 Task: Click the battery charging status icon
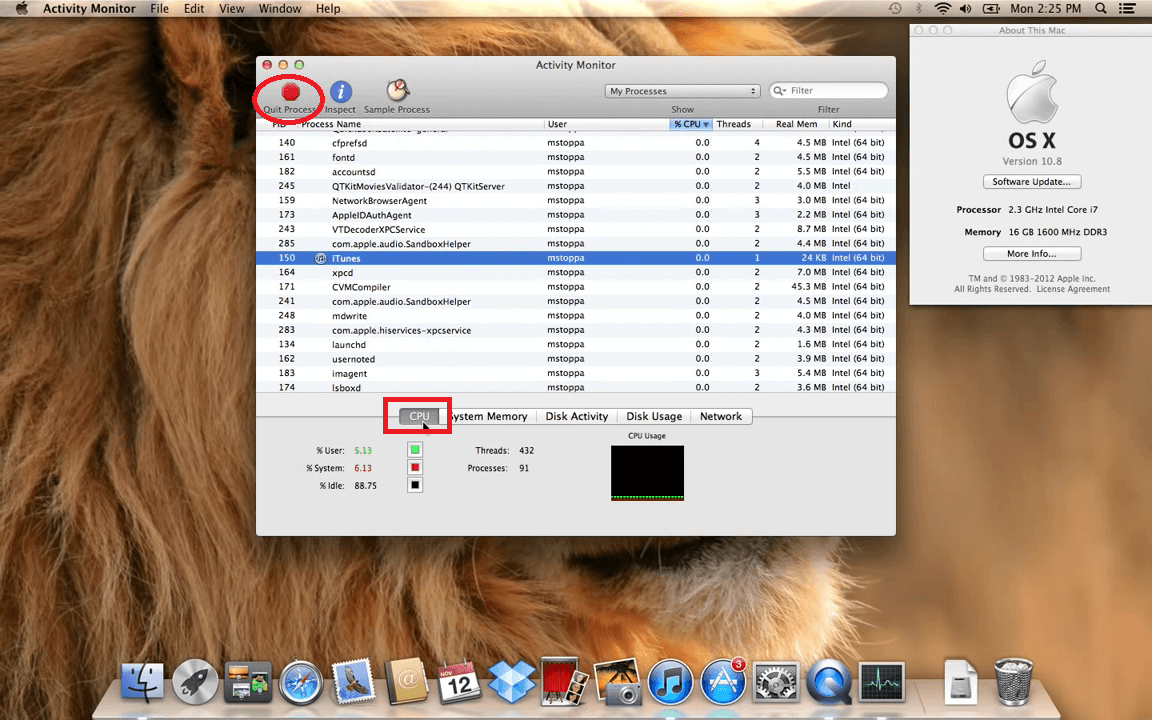pyautogui.click(x=991, y=9)
